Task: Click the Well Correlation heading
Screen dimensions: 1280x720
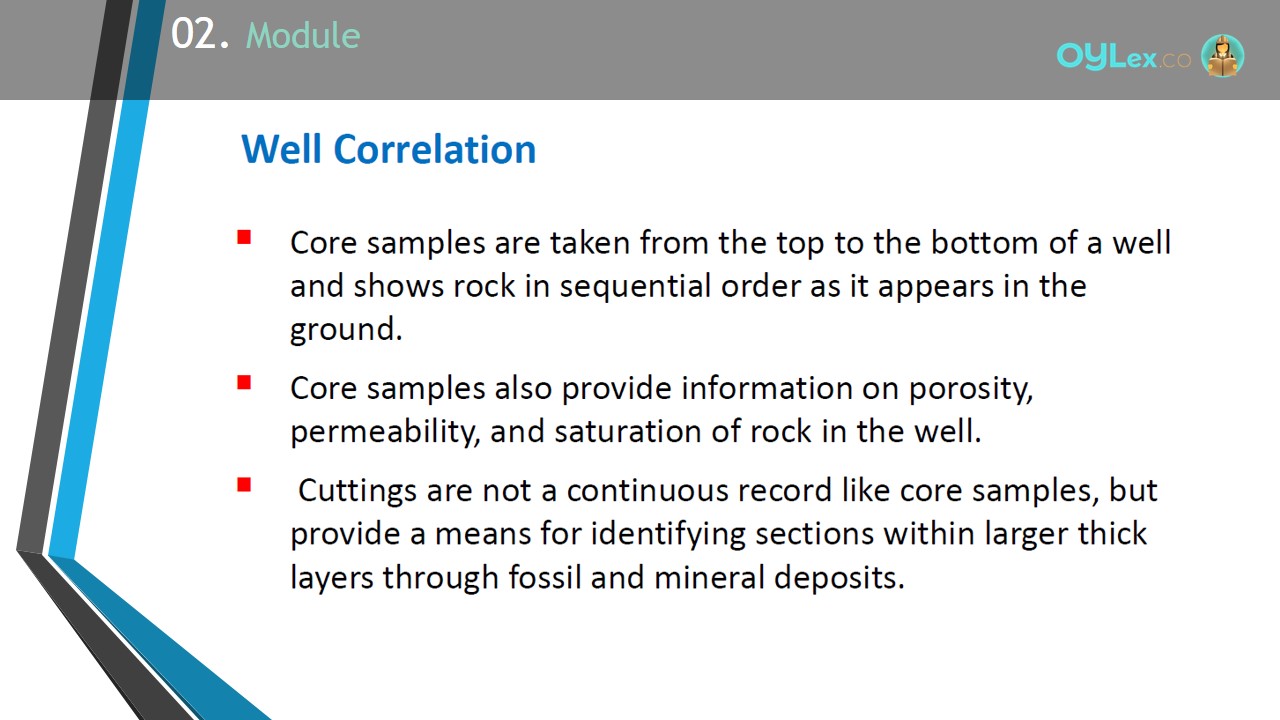Action: [389, 149]
